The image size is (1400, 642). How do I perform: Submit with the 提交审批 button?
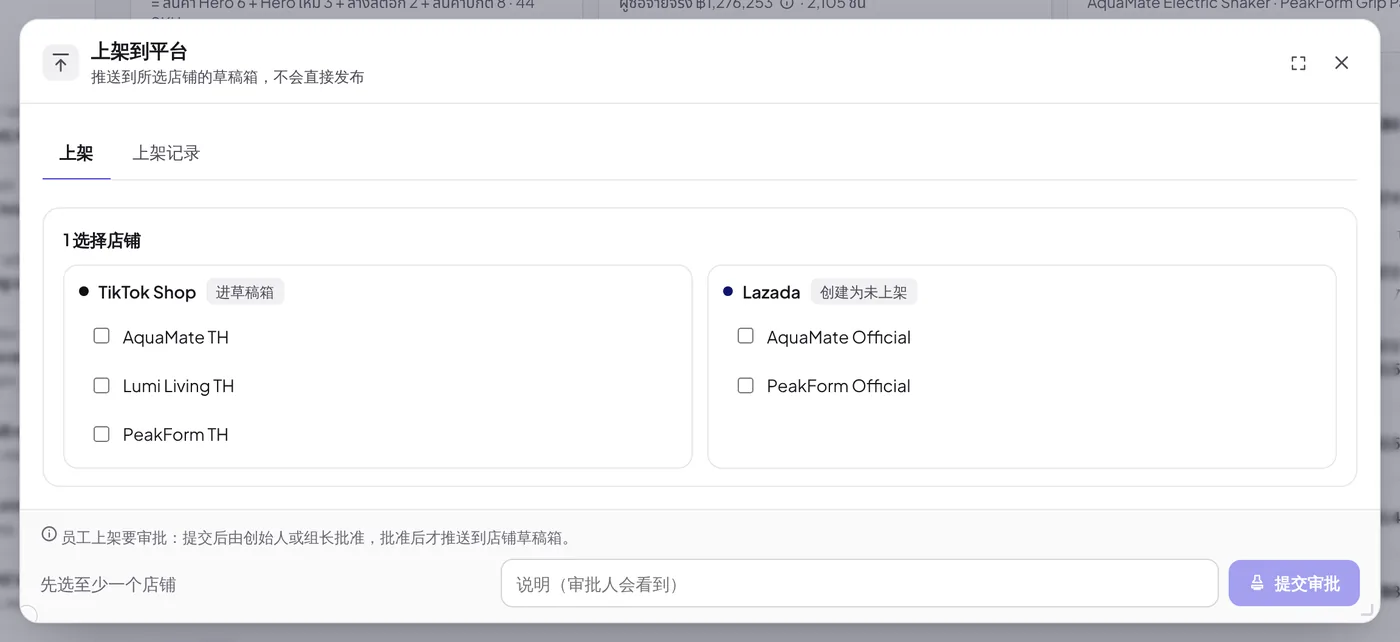click(x=1294, y=583)
